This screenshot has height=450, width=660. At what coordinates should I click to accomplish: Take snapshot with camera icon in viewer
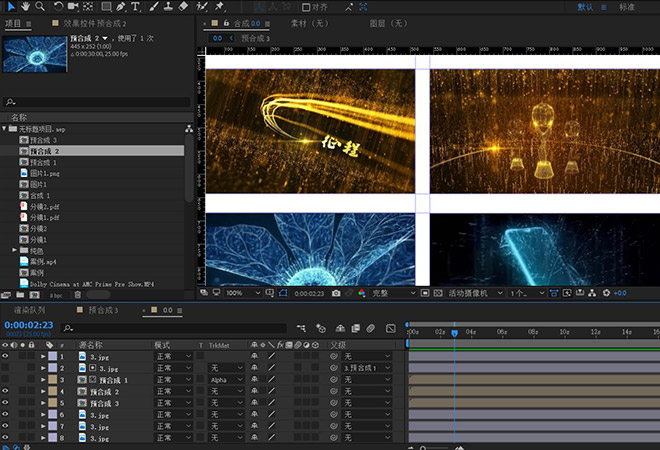(x=336, y=293)
